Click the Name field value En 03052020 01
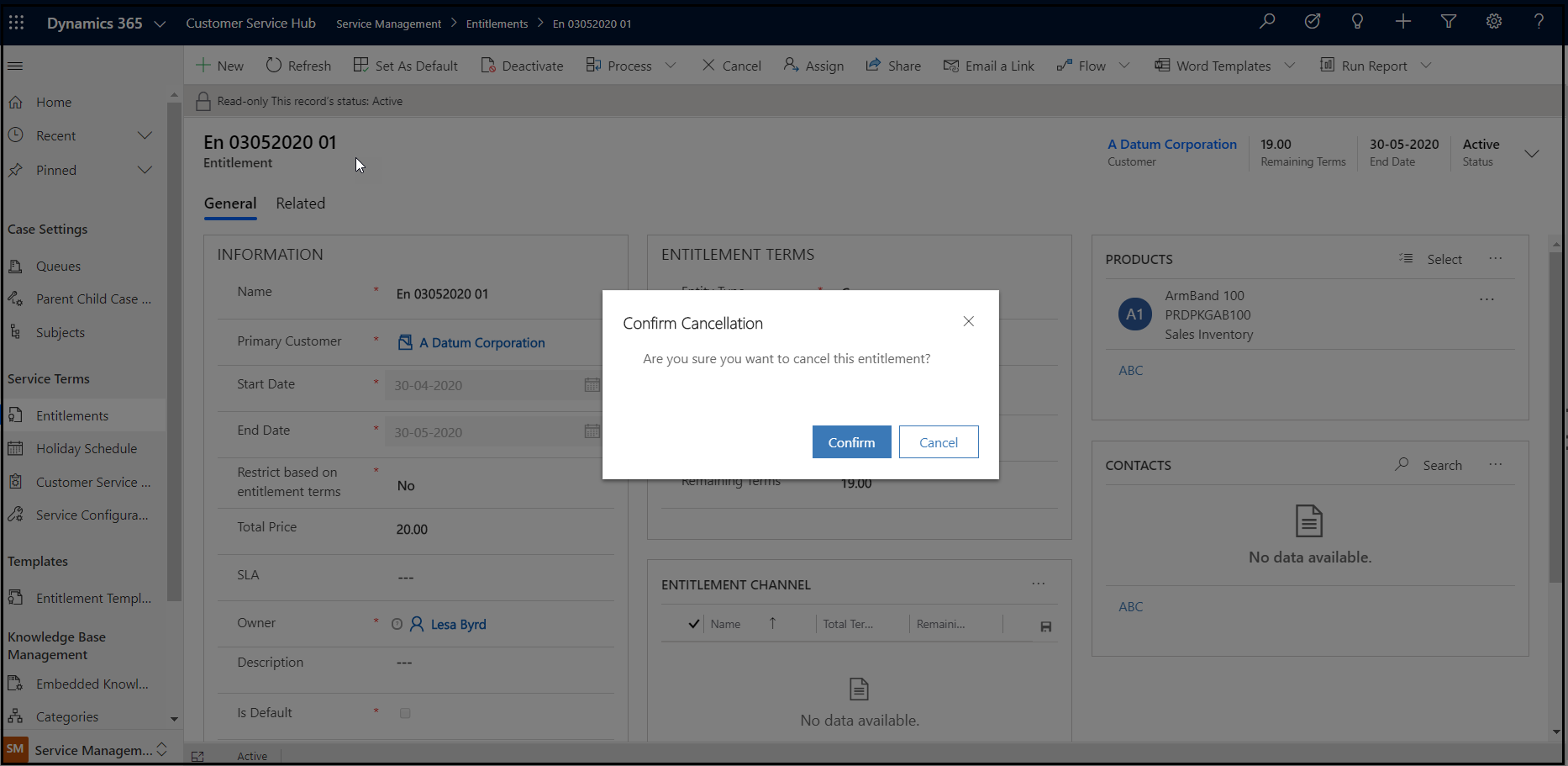The height and width of the screenshot is (766, 1568). coord(442,293)
